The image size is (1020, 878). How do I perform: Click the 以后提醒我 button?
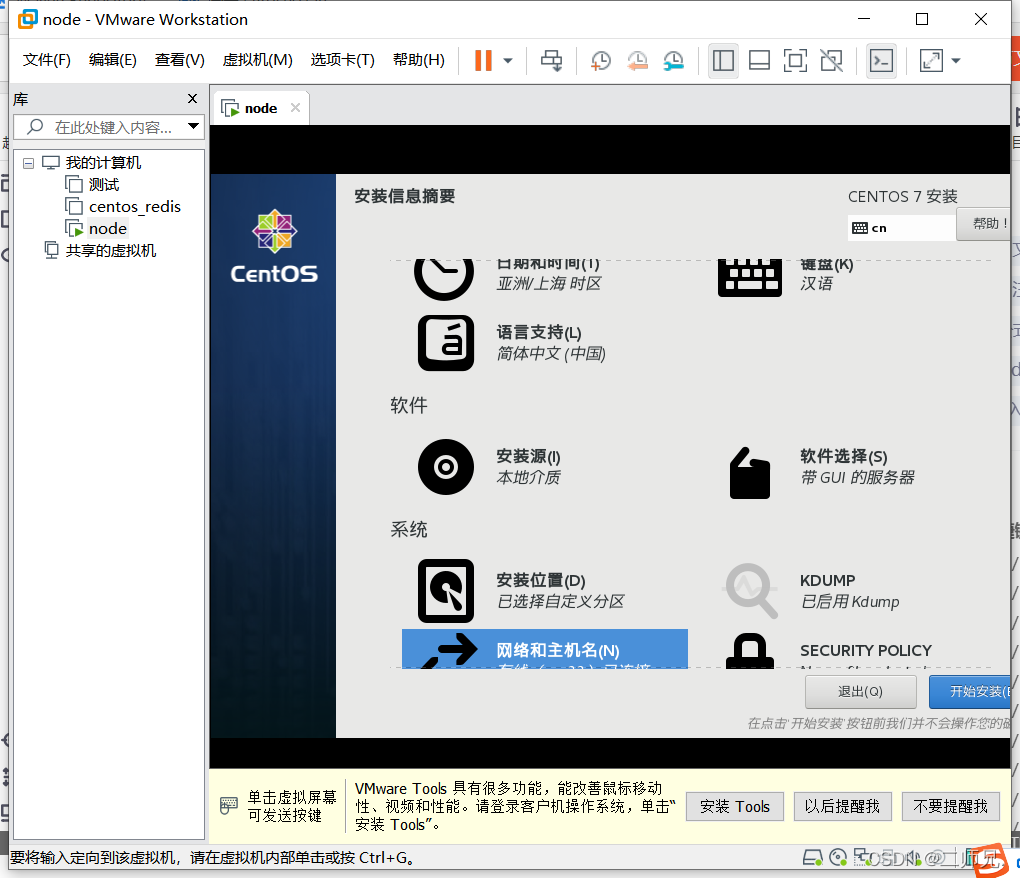842,806
